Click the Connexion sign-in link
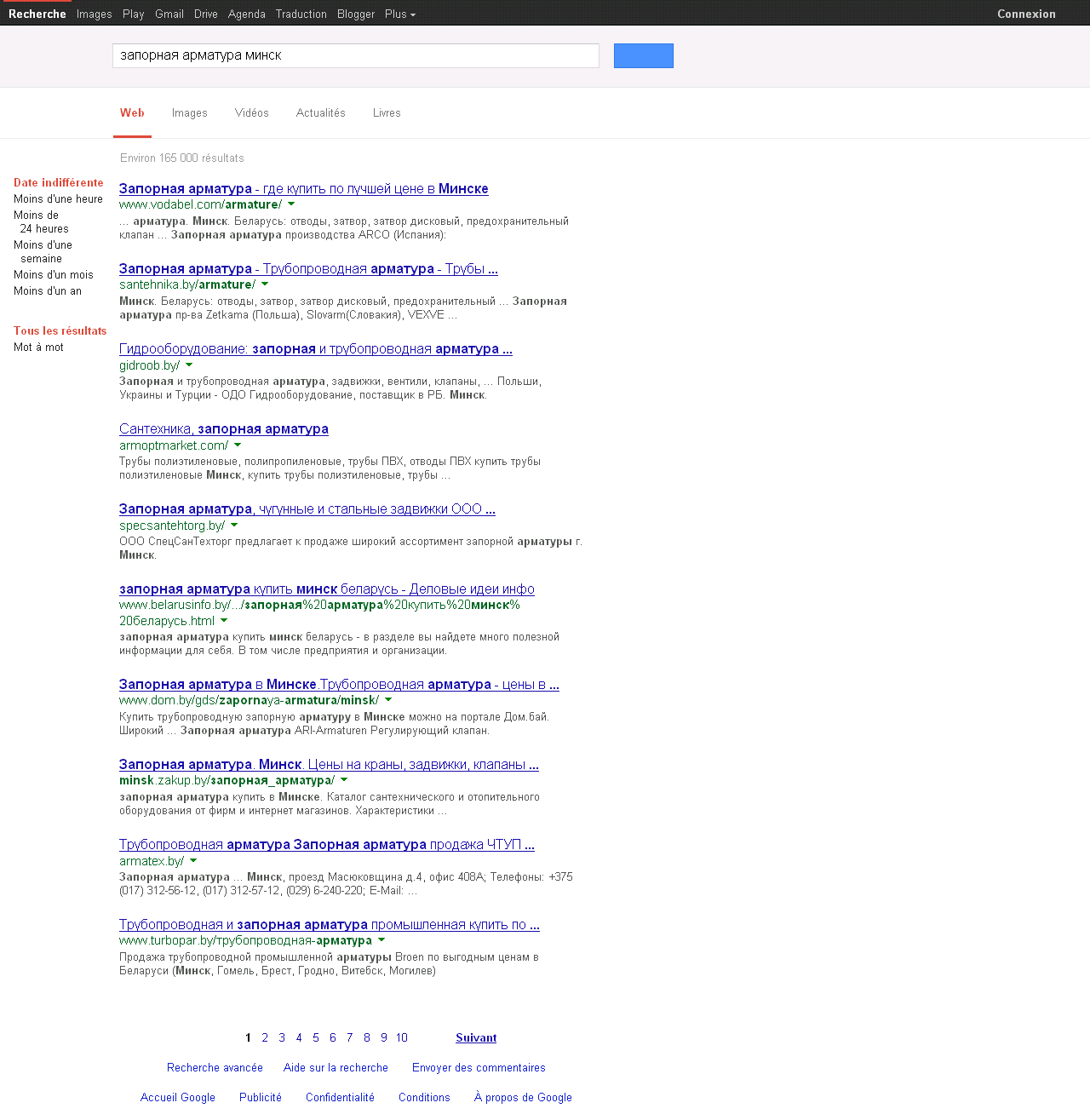This screenshot has width=1090, height=1120. (x=1027, y=14)
